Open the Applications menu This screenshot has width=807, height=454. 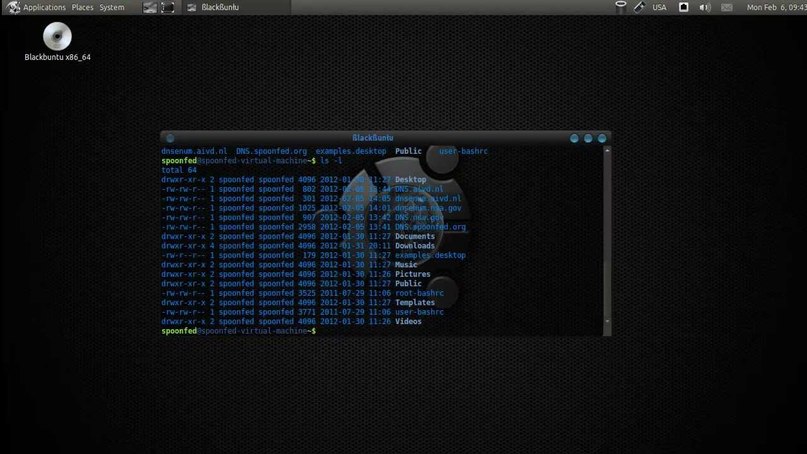[x=44, y=7]
